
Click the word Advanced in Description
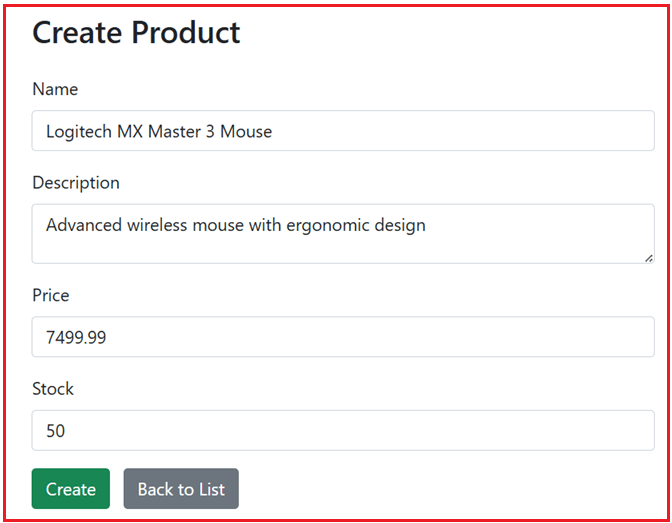pos(84,225)
